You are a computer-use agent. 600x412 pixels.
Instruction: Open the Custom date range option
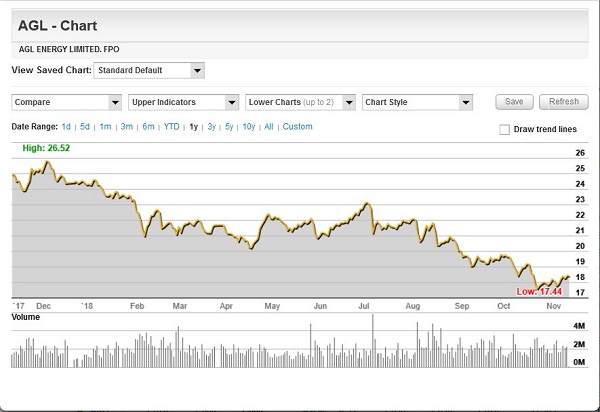[x=297, y=127]
